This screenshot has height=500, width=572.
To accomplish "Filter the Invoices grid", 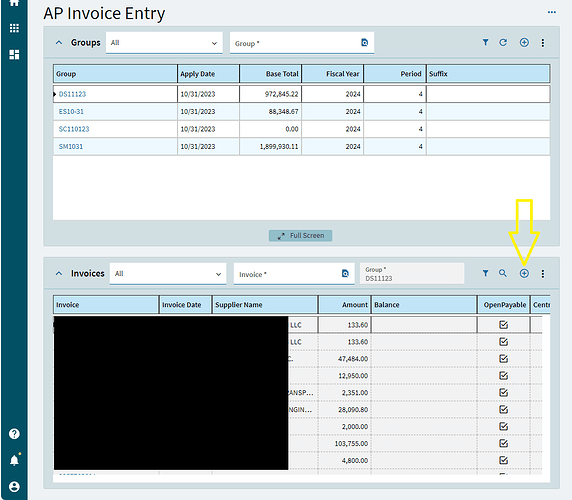I will point(485,273).
